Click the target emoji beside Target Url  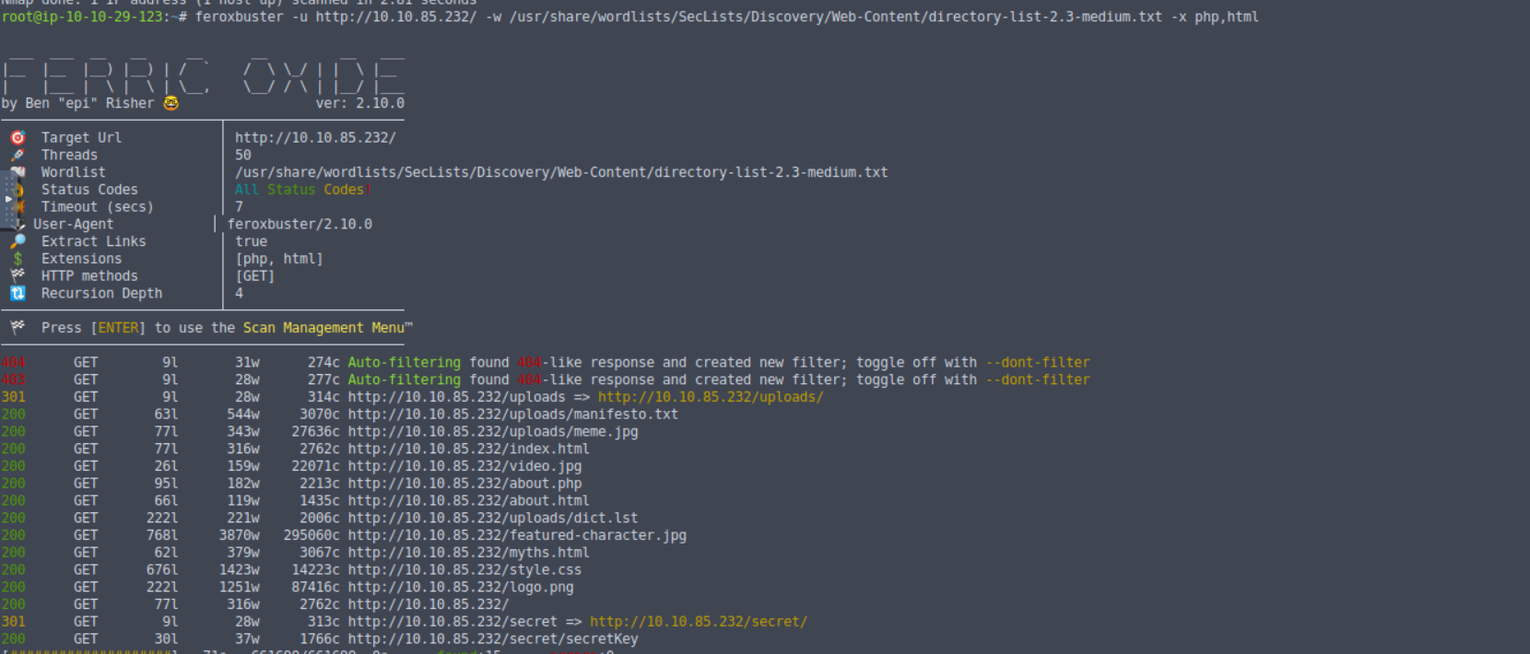[x=17, y=138]
